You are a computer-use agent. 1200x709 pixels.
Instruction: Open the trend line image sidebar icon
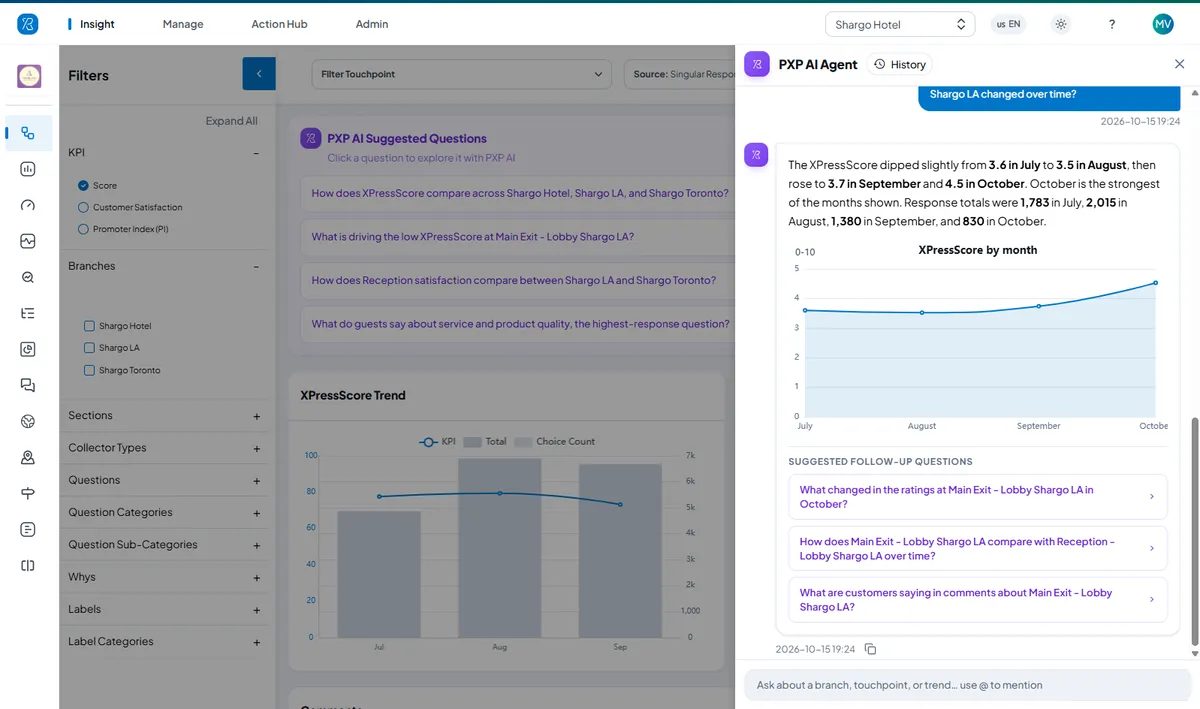(28, 241)
